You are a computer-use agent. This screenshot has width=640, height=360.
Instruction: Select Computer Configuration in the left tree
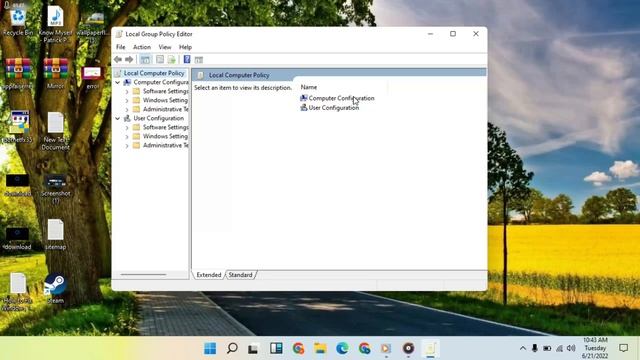tap(161, 82)
